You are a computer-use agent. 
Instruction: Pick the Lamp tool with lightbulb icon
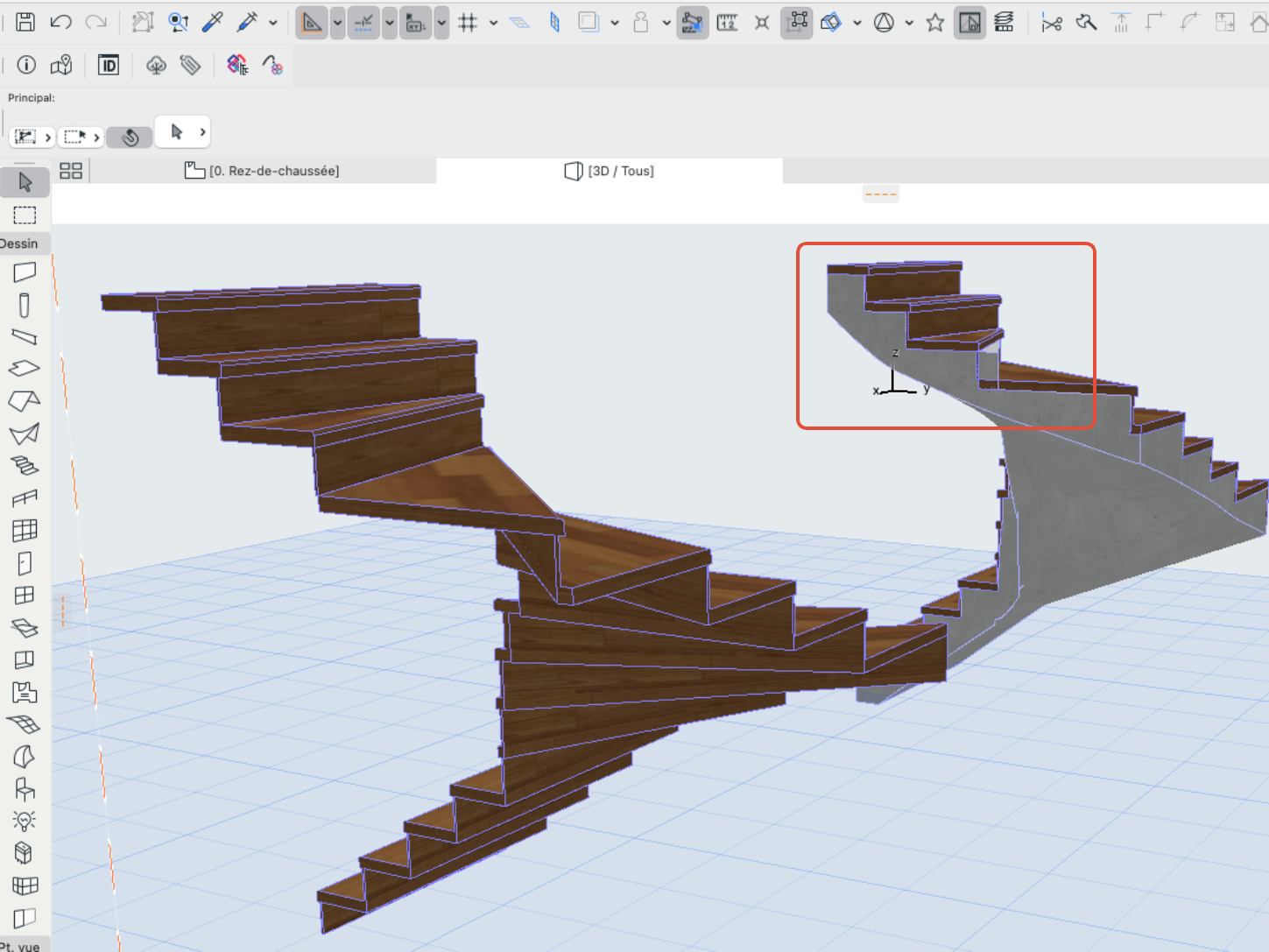point(25,821)
